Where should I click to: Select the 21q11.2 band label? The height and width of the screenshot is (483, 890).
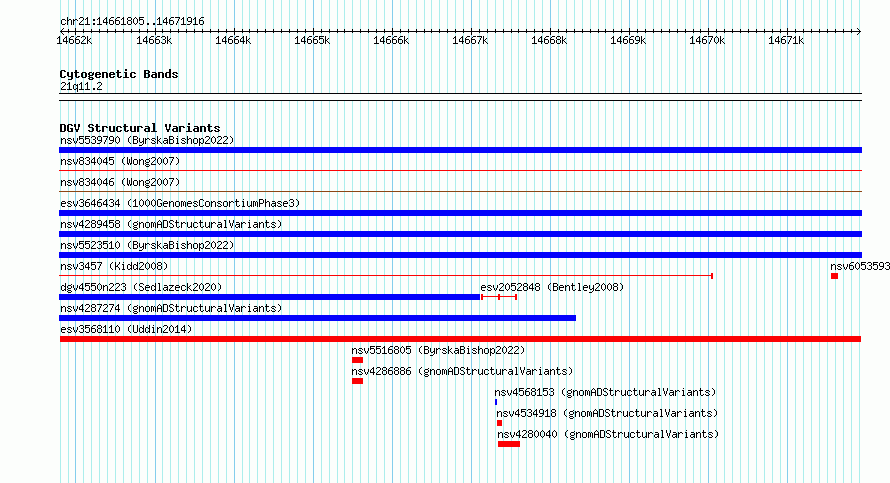(x=81, y=86)
